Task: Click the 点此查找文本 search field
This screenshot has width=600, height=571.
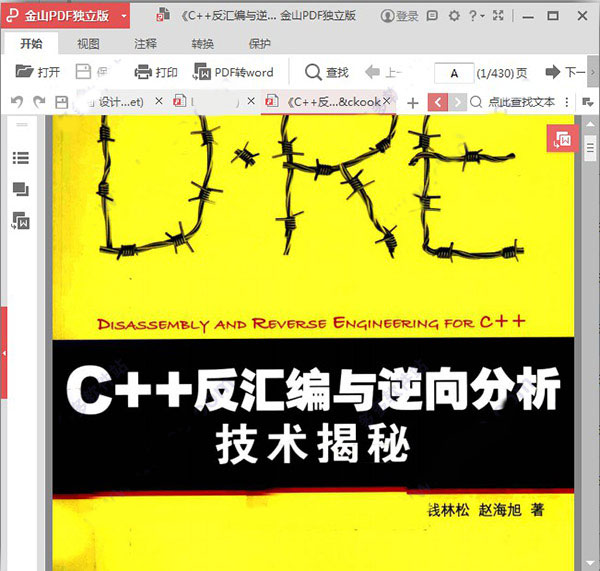Action: [513, 102]
